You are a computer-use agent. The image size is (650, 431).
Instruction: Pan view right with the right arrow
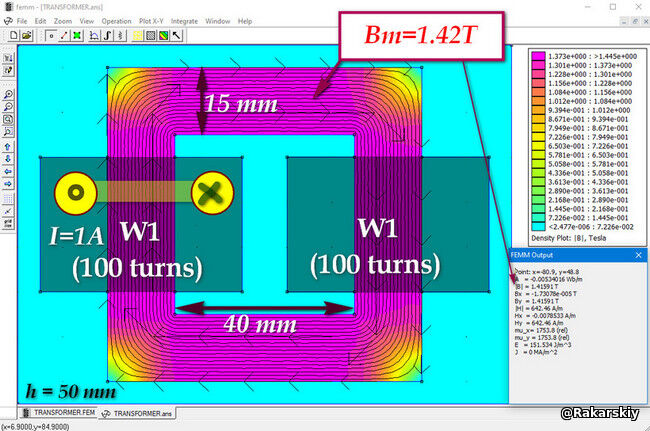click(8, 184)
